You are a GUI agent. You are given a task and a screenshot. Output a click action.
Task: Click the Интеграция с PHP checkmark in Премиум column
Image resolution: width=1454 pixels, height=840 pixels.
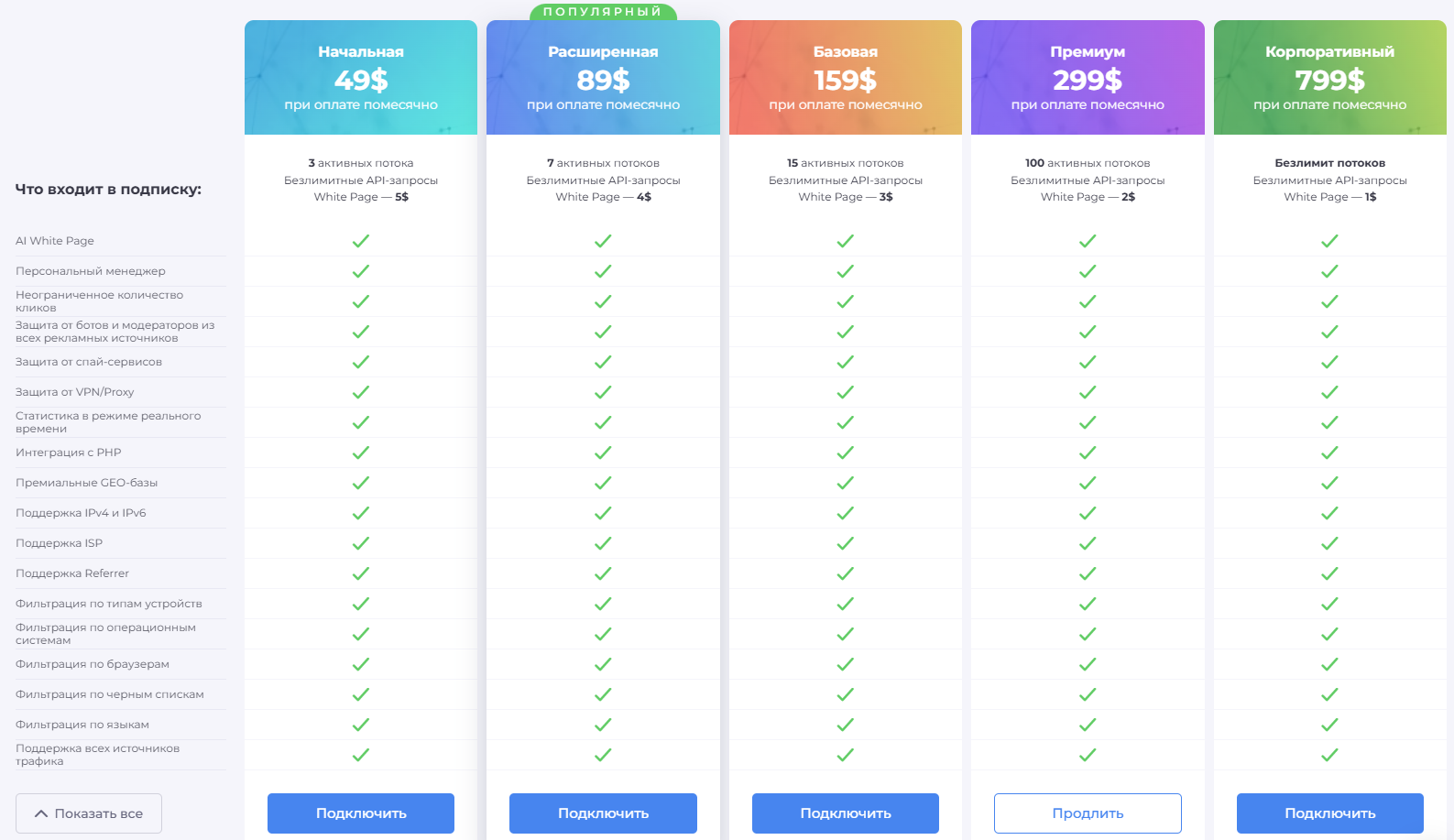point(1088,453)
